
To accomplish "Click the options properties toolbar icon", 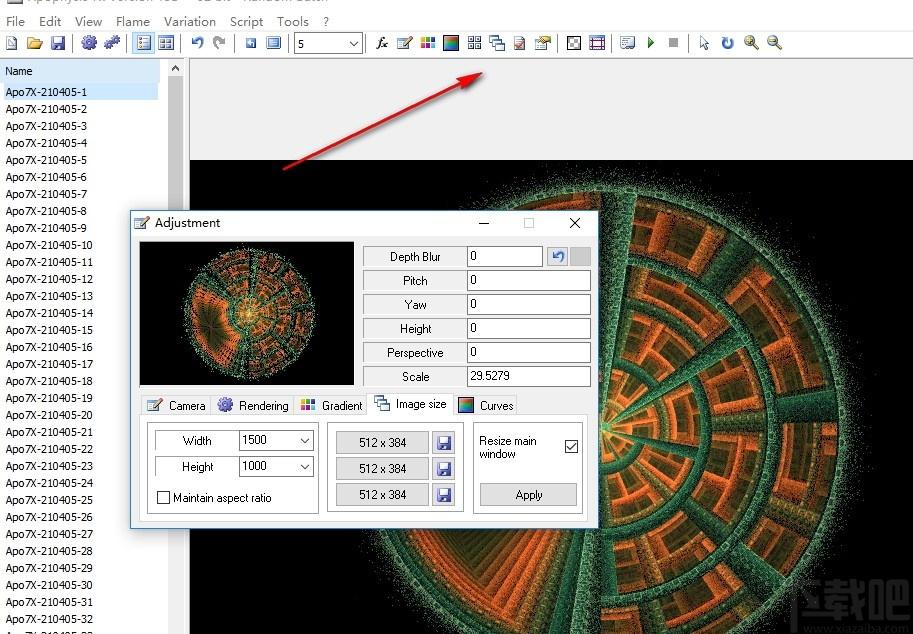I will (x=543, y=43).
